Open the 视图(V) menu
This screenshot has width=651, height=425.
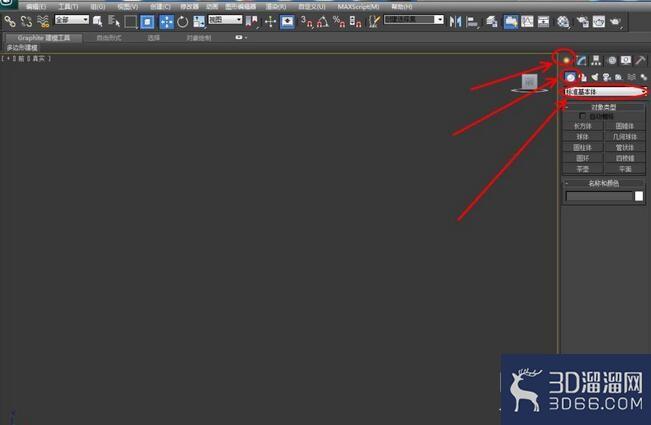[127, 7]
